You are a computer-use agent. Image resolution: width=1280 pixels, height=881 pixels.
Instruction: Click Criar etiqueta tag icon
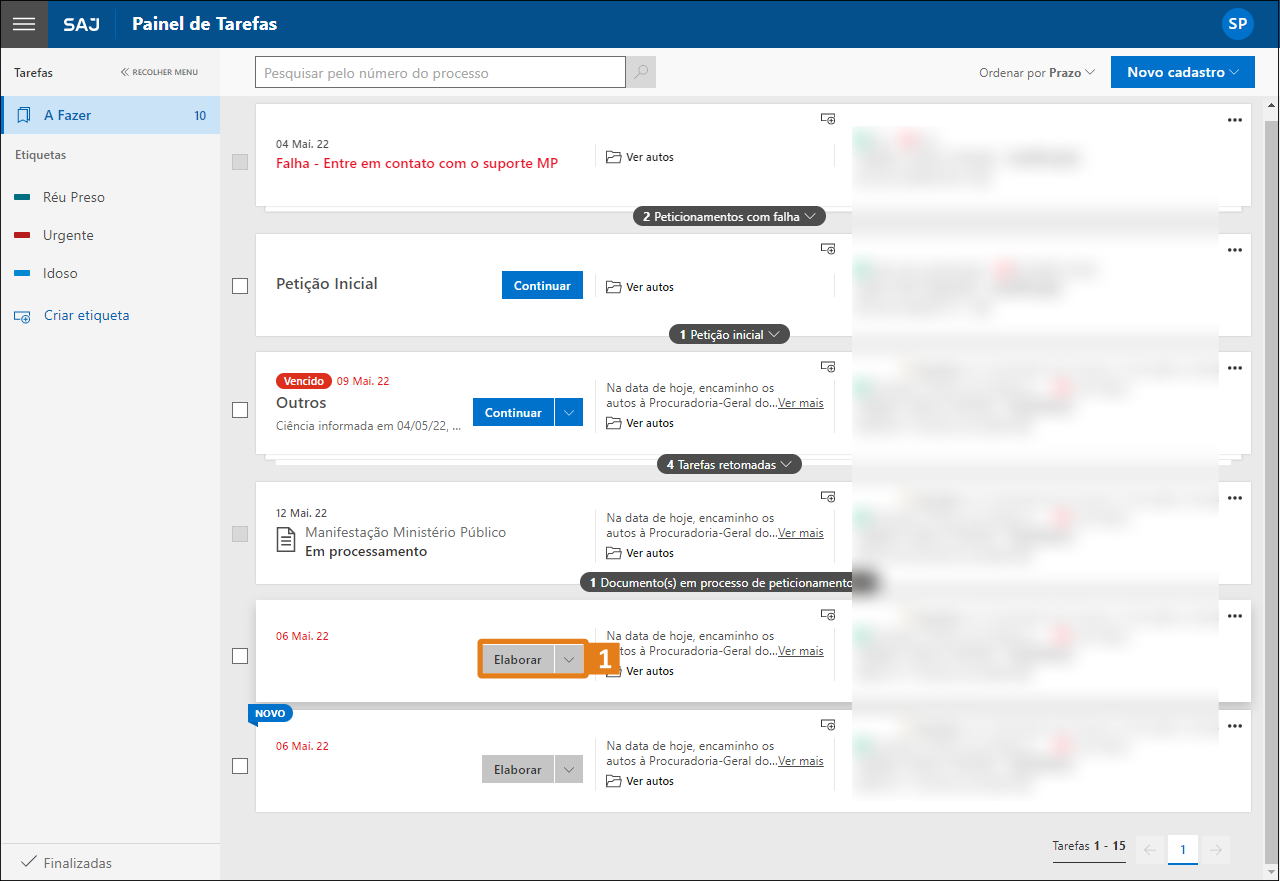click(22, 316)
